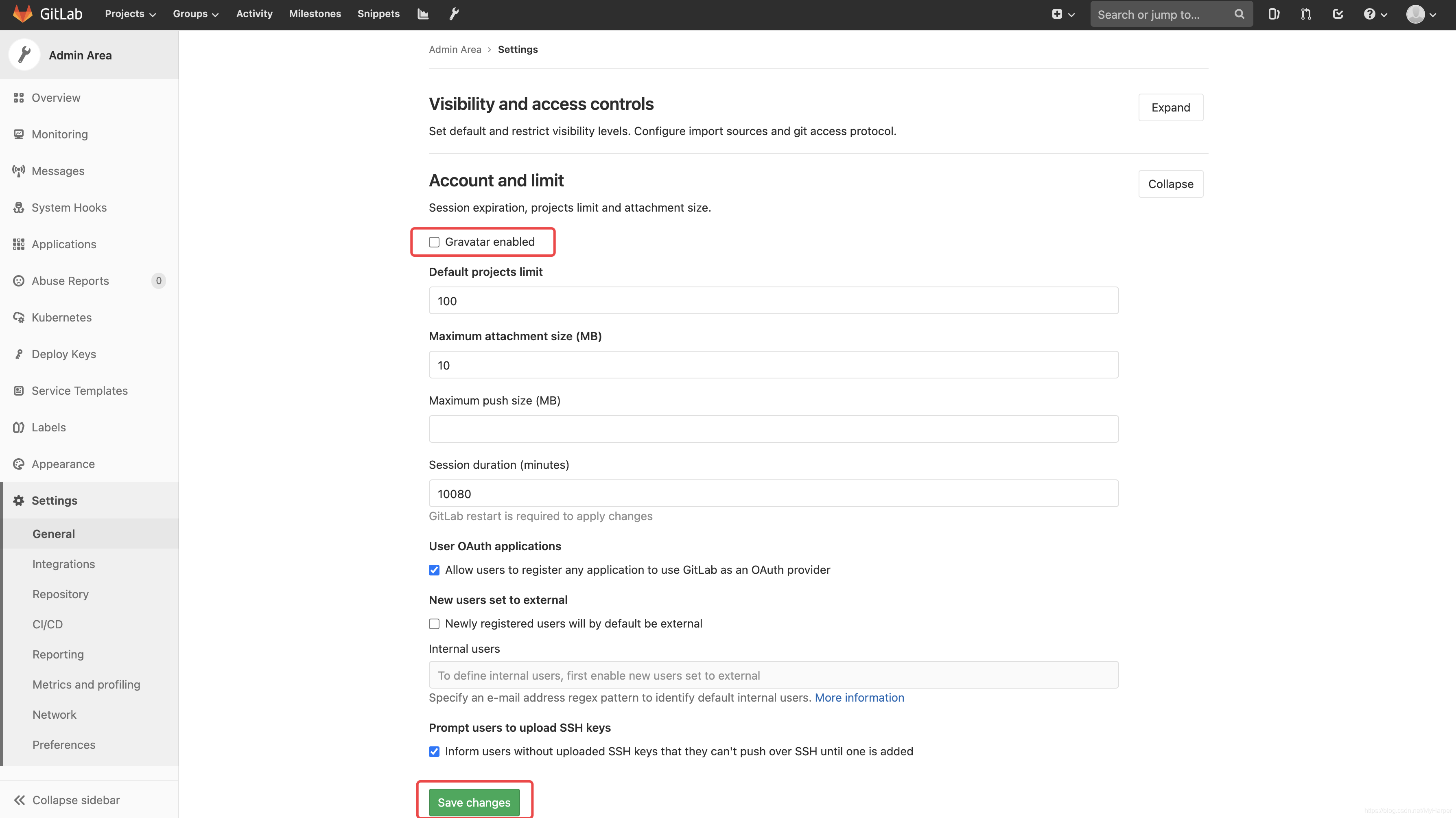Click the search magnifier icon
1456x818 pixels.
coord(1239,14)
